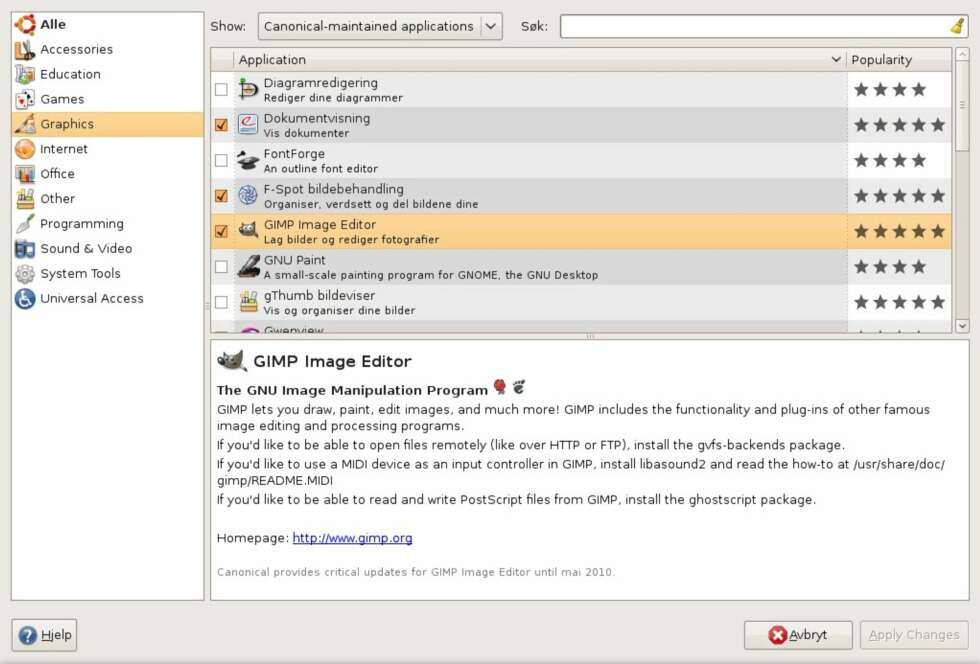
Task: Click the Sound & Video icon
Action: tap(25, 249)
